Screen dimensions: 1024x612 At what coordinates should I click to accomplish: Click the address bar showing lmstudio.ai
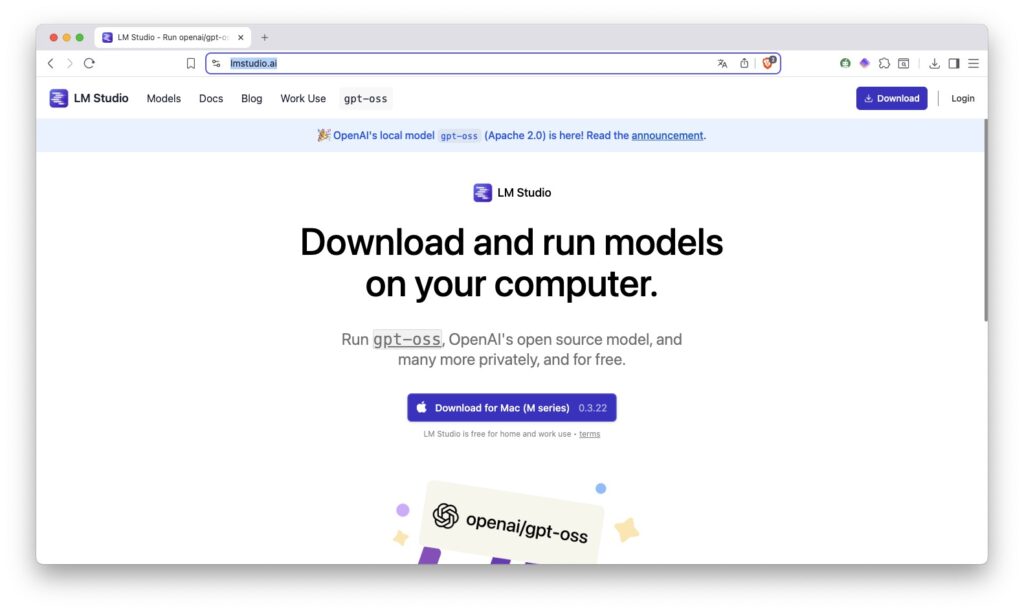[493, 63]
